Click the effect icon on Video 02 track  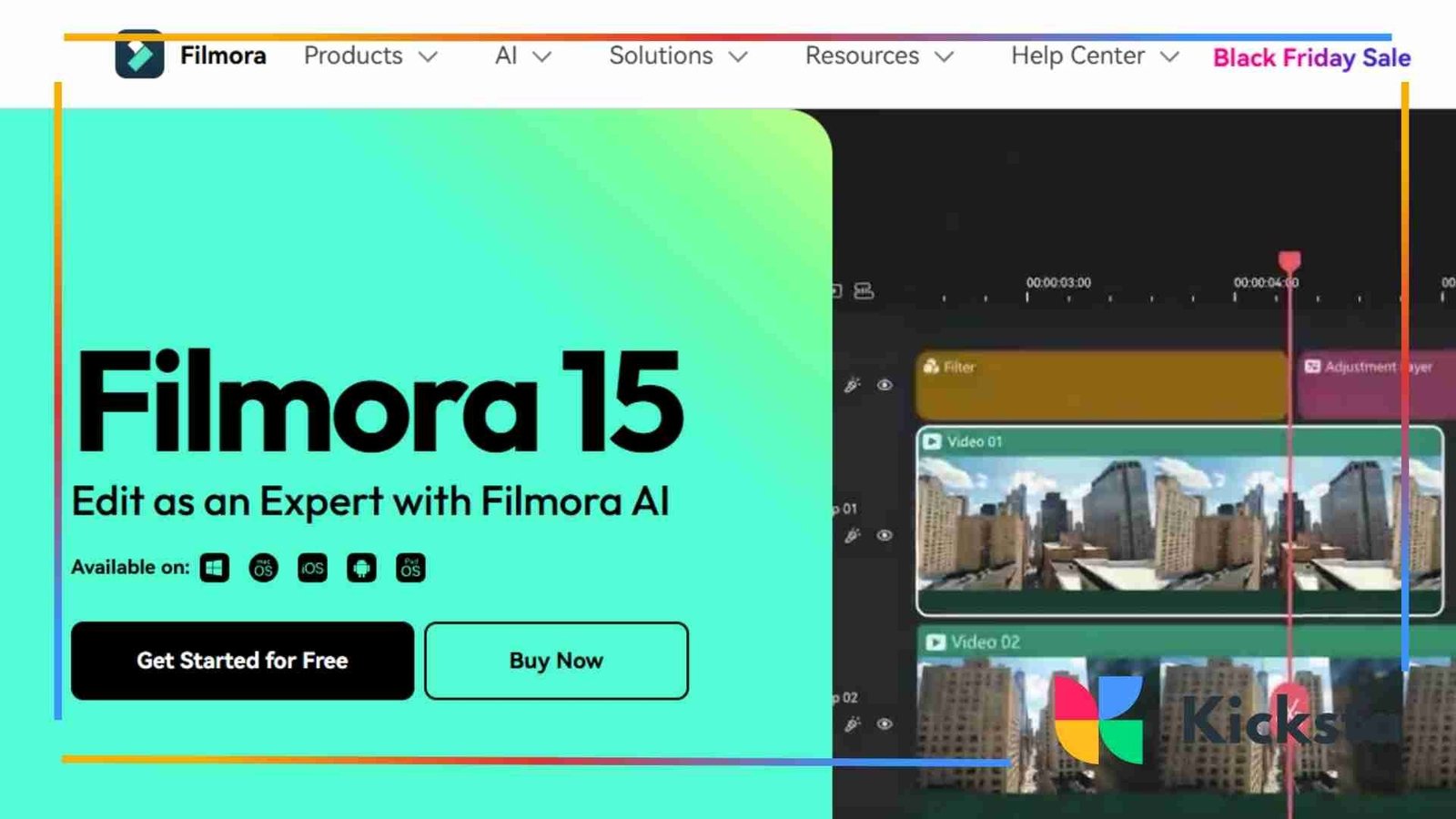852,724
